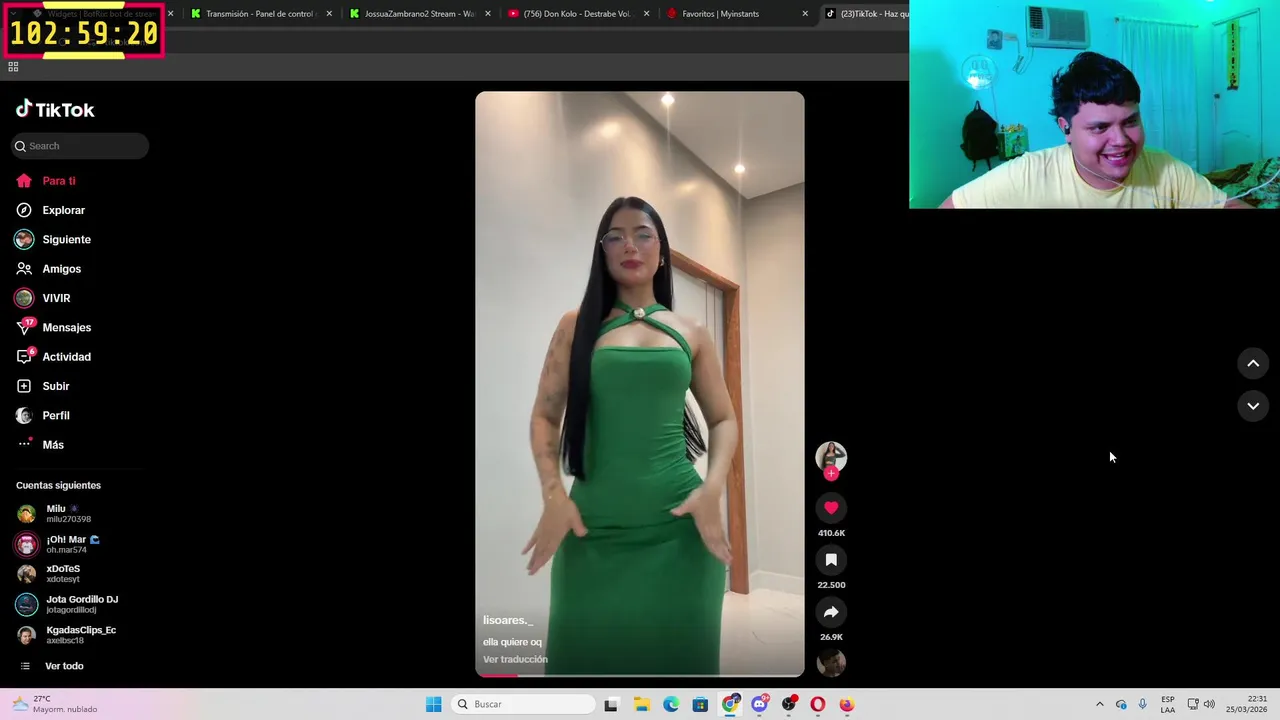The image size is (1280, 720).
Task: Open the video creator's avatar
Action: [x=831, y=457]
